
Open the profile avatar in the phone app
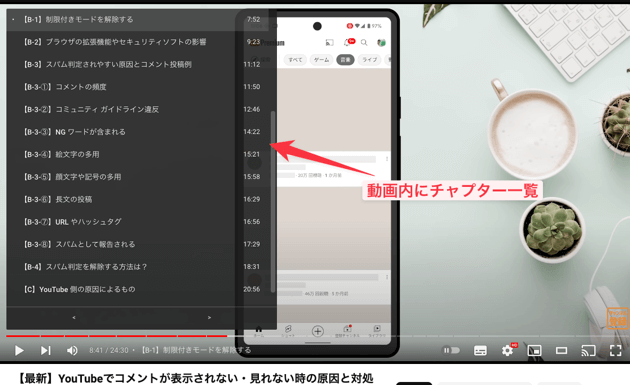pos(381,42)
